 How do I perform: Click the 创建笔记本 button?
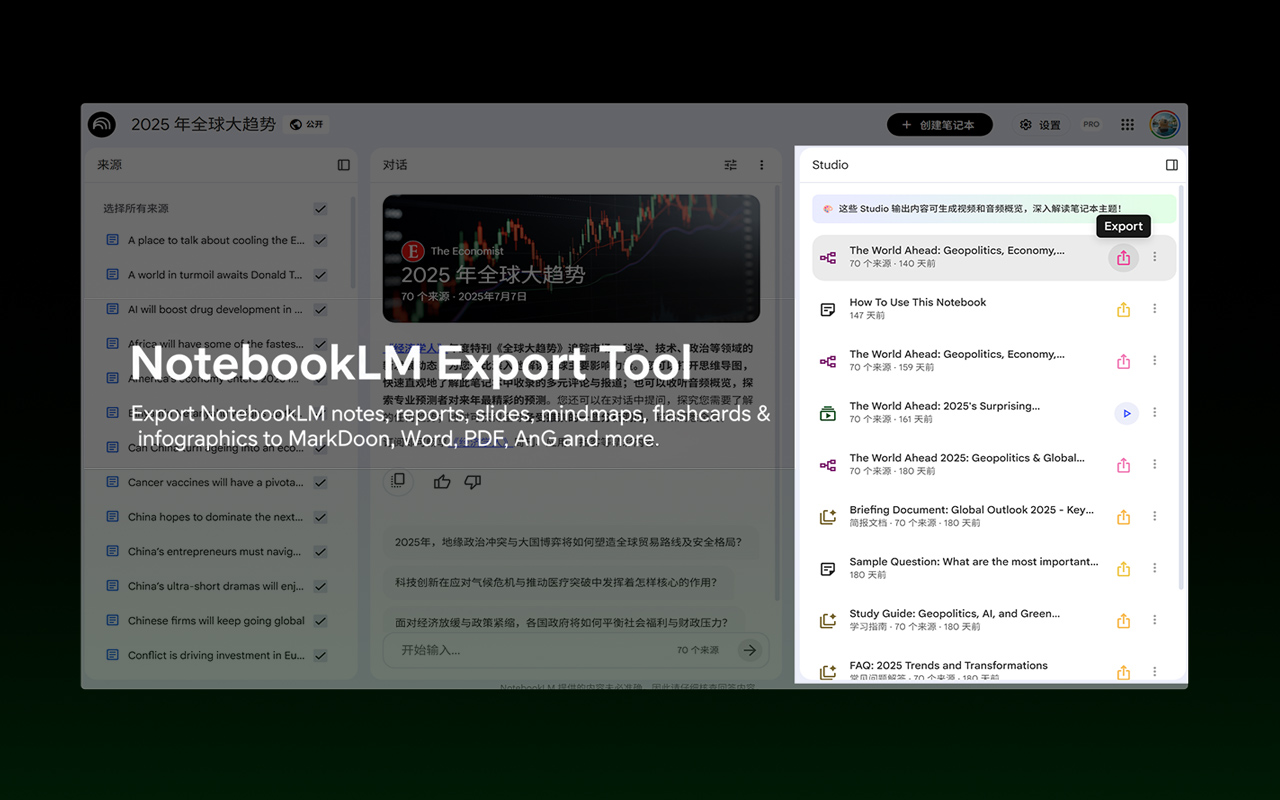click(x=939, y=124)
